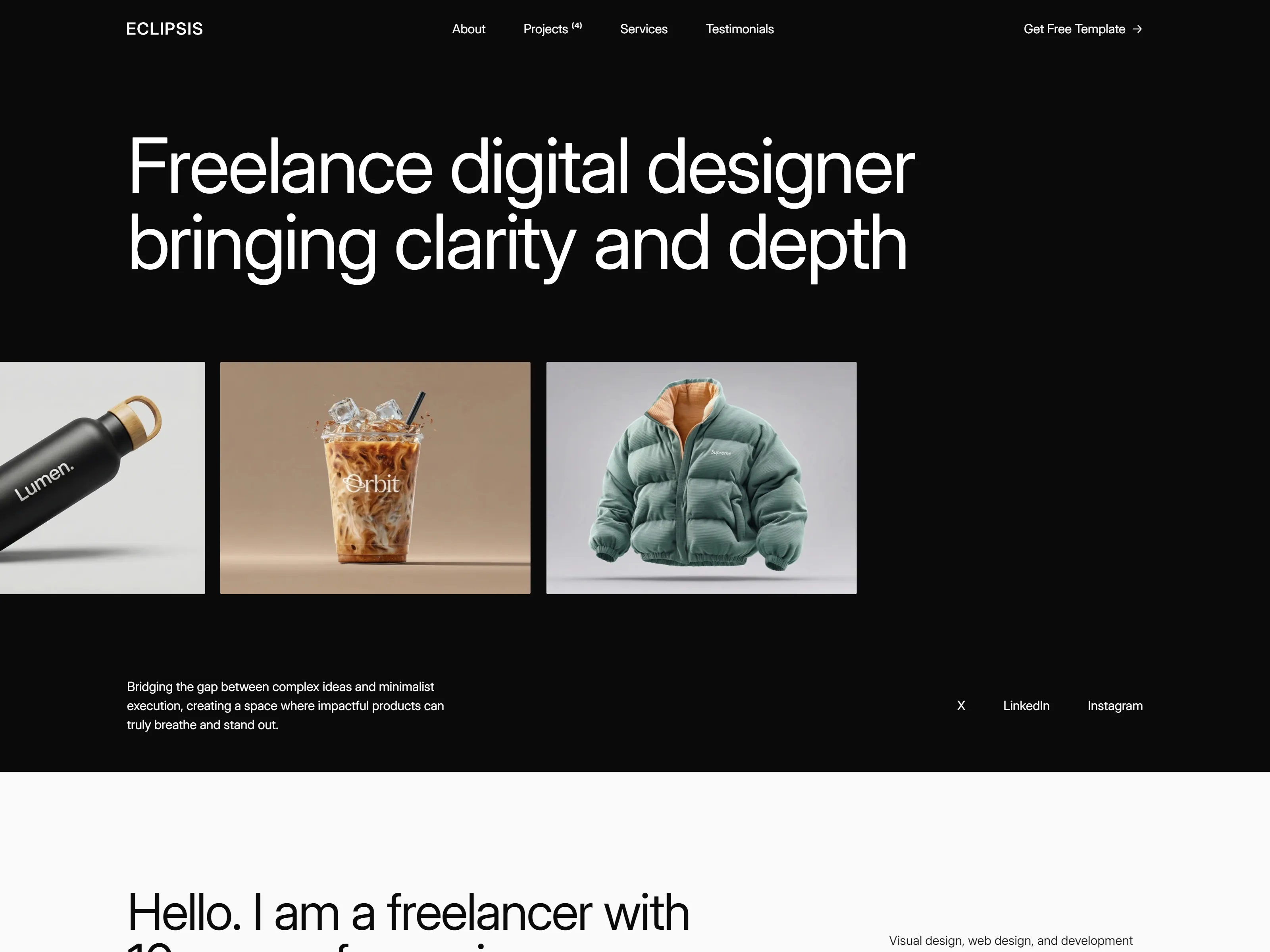
Task: Go to Projects in the navigation
Action: tap(552, 29)
